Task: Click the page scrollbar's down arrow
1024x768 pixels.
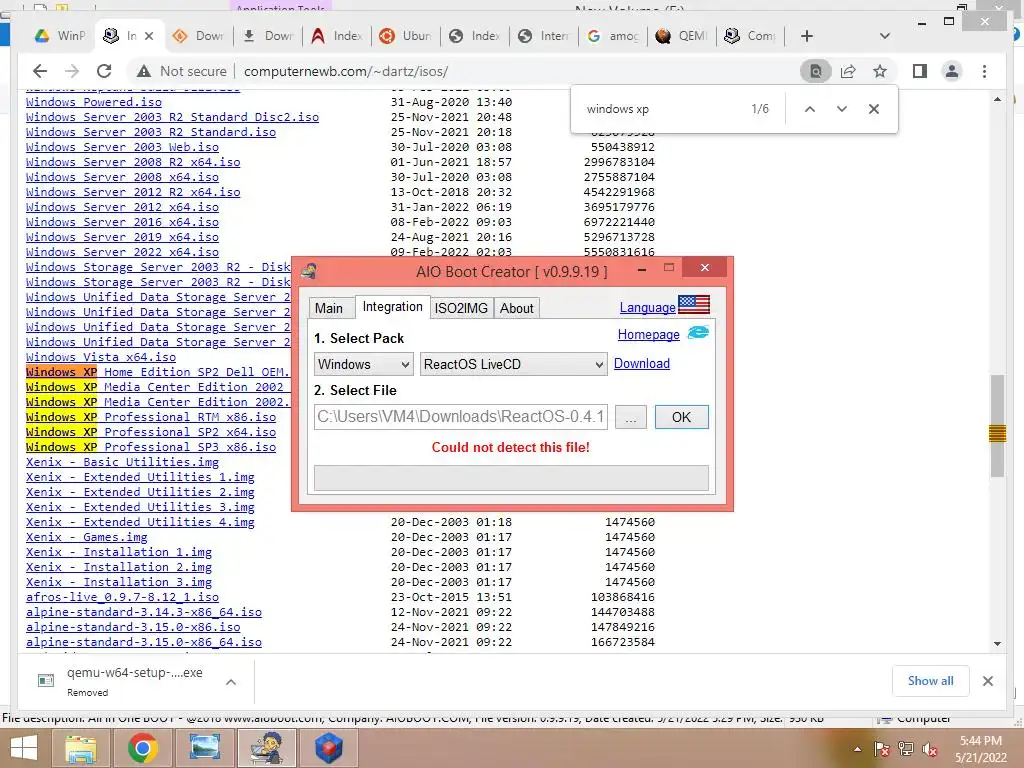Action: pos(997,644)
